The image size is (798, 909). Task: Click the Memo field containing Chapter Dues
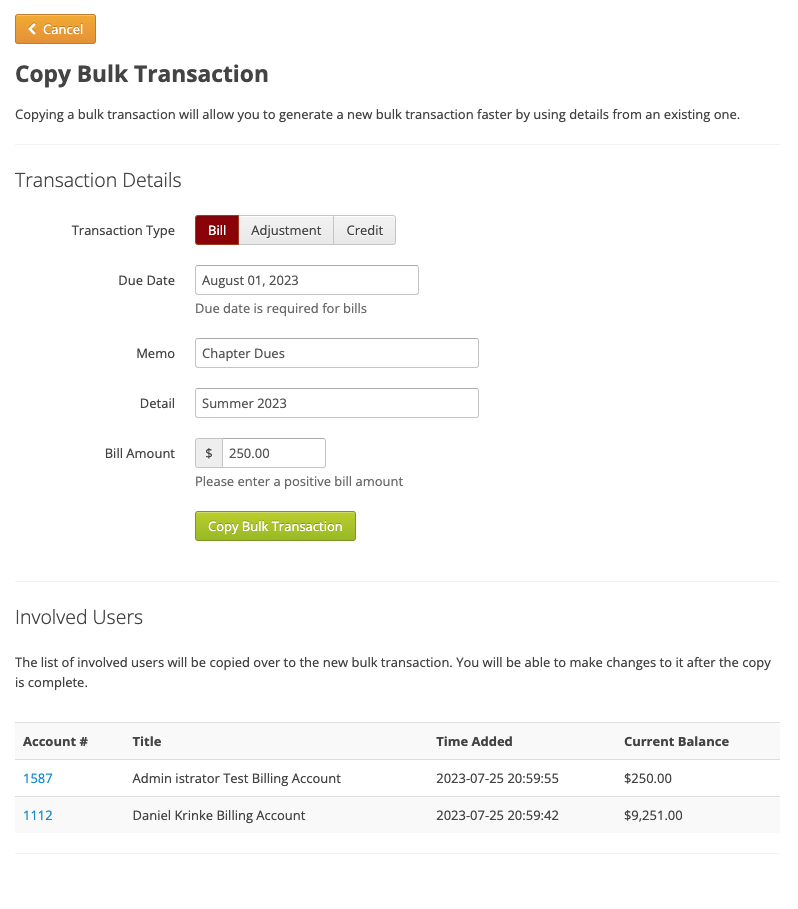[336, 353]
